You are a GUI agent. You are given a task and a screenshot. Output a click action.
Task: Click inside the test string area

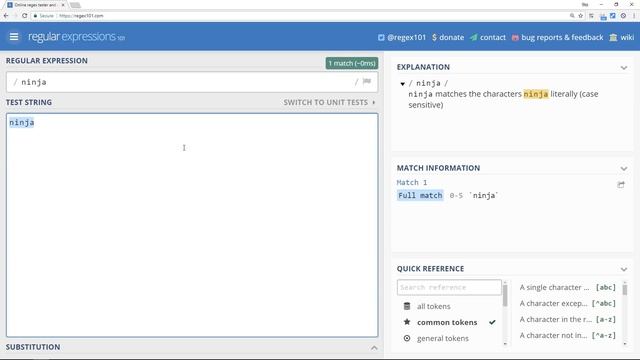[x=192, y=225]
